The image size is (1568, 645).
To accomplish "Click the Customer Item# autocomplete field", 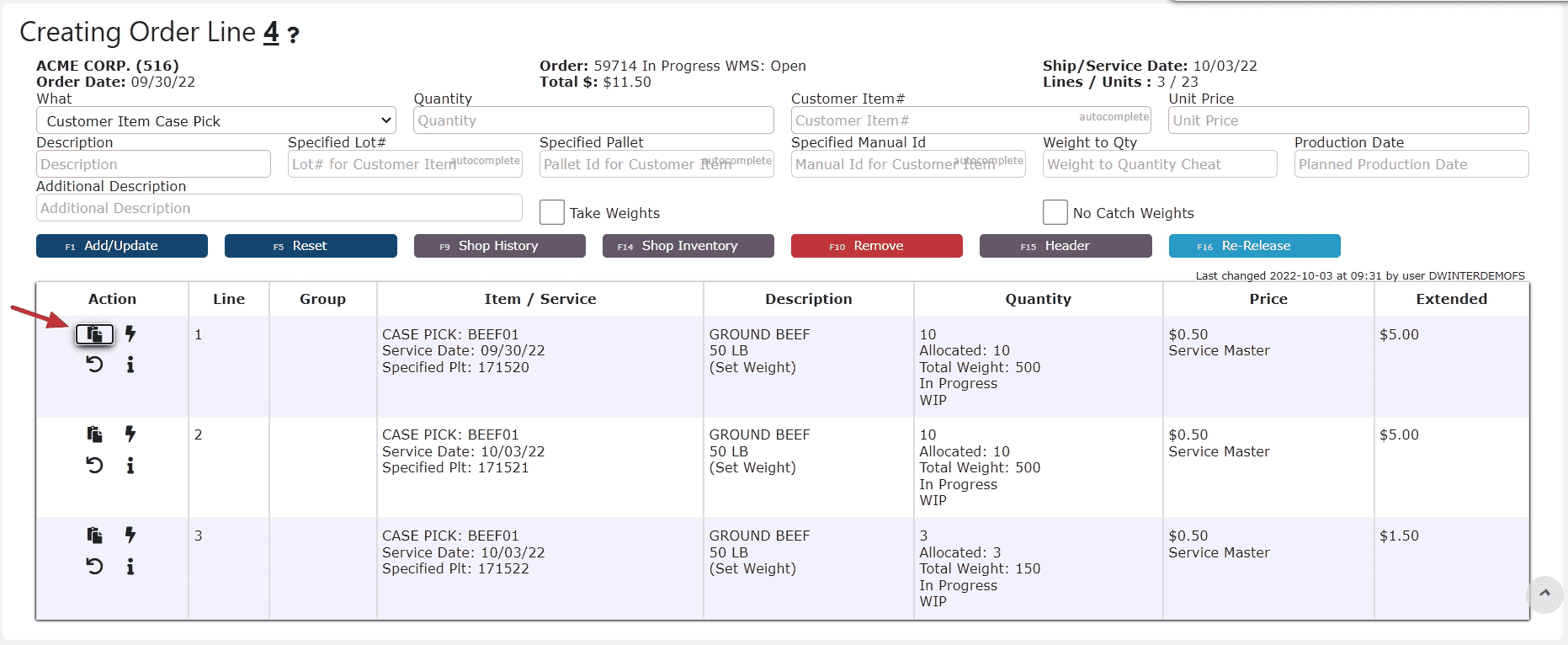I will 971,120.
